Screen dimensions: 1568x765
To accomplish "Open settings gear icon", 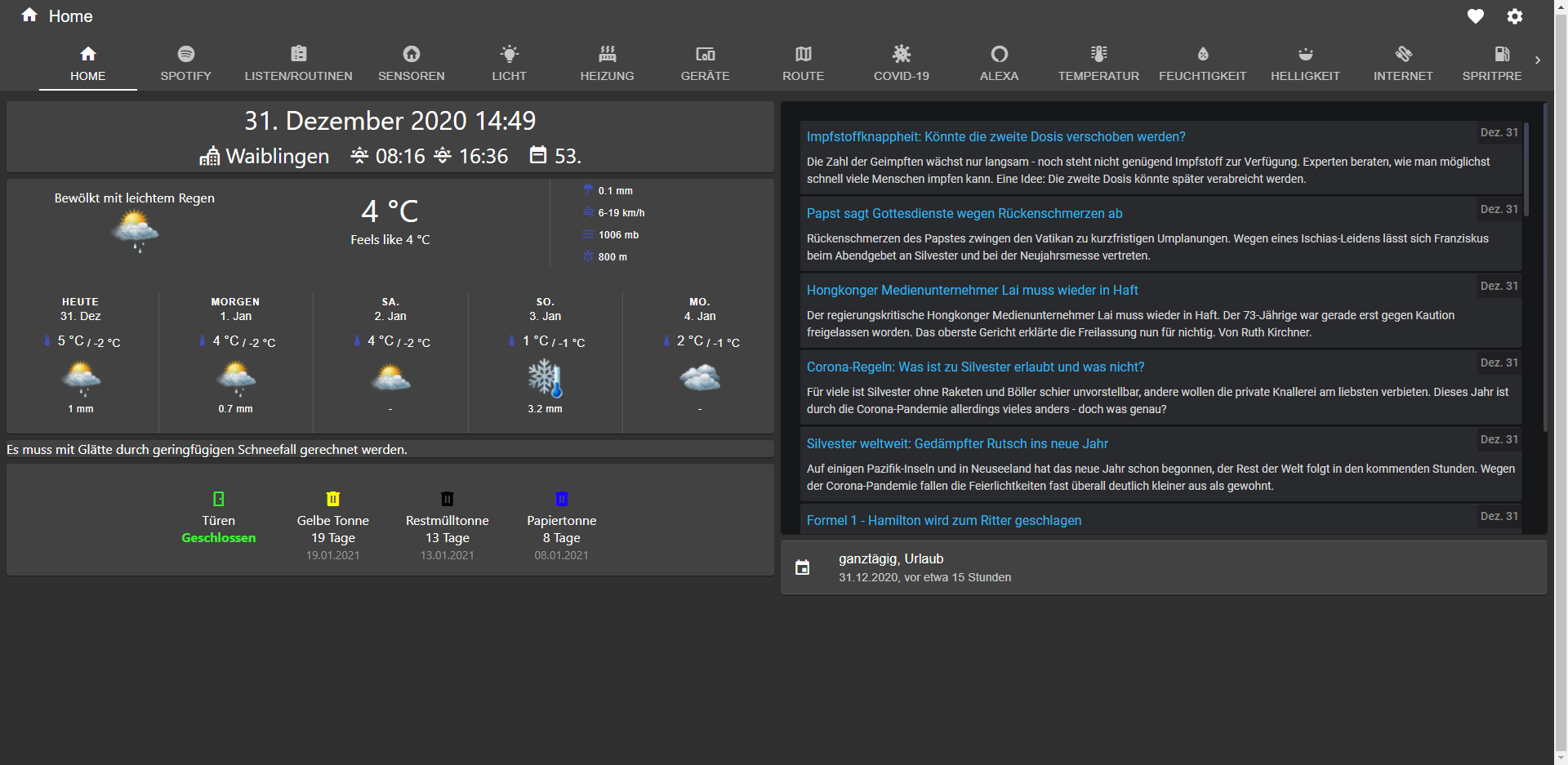I will [1515, 16].
